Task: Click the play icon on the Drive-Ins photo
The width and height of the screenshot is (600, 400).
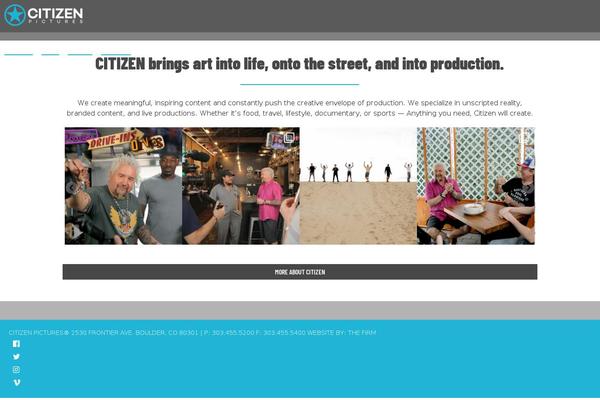Action: 76,232
